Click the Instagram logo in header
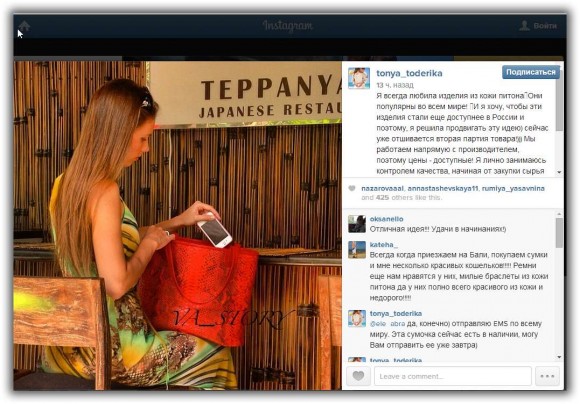The width and height of the screenshot is (580, 404). [288, 26]
